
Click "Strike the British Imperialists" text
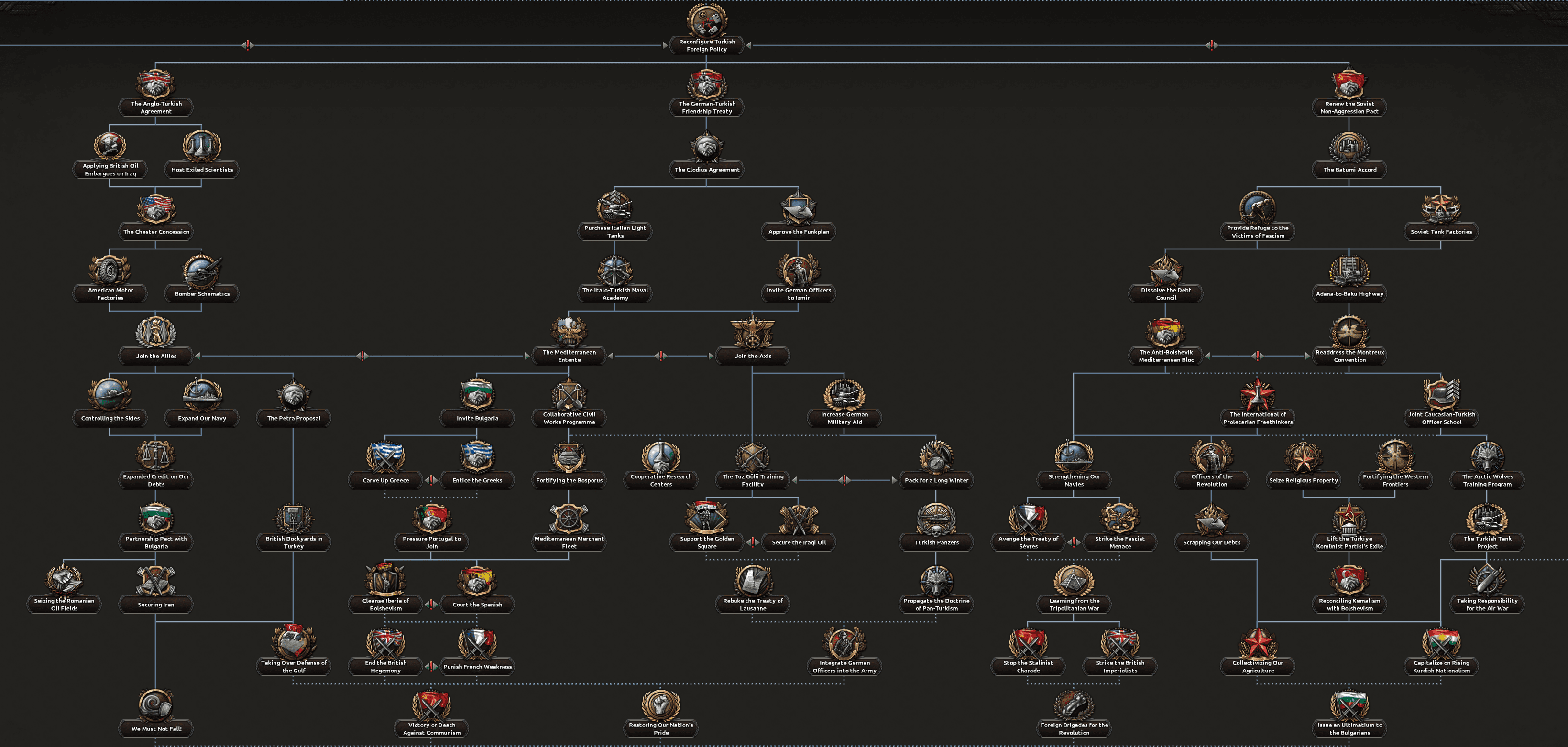pos(1120,667)
